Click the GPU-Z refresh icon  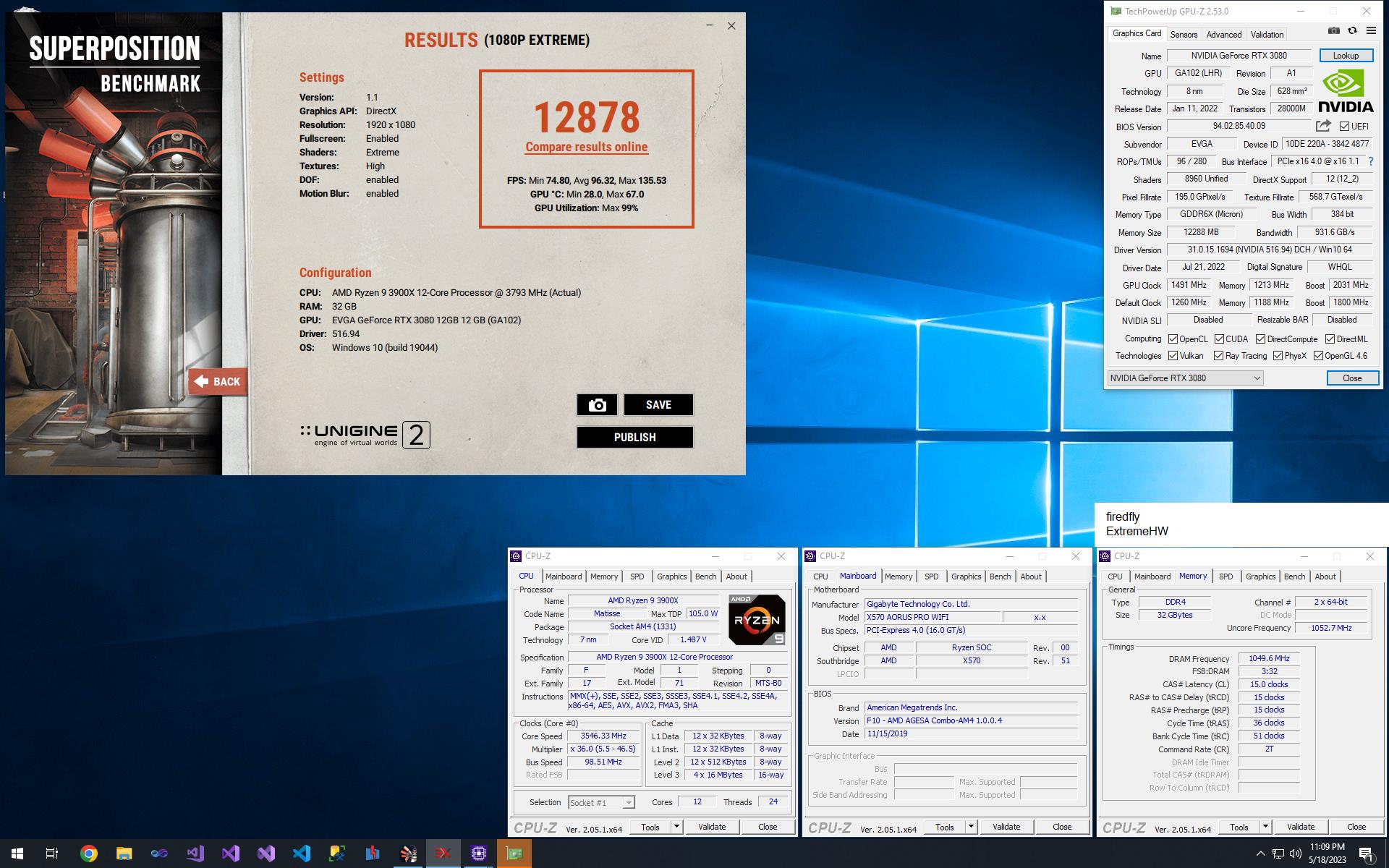1352,31
